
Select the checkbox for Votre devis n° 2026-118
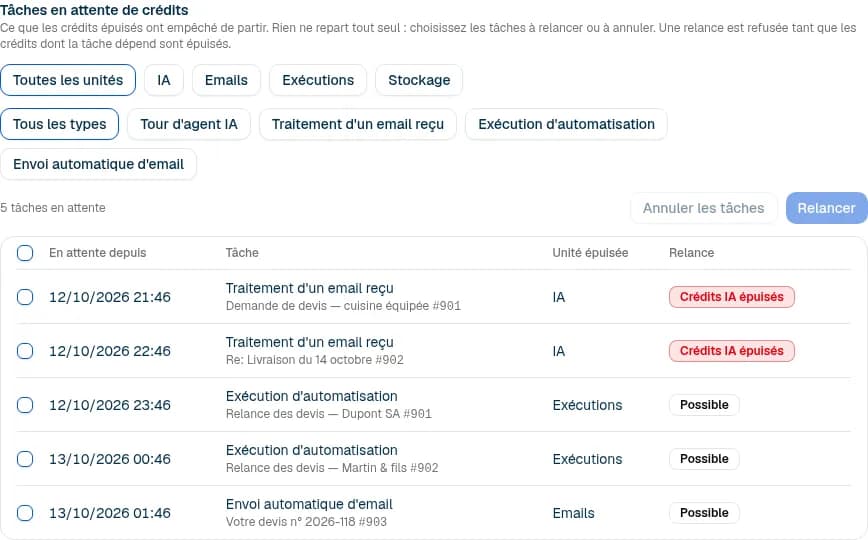click(x=25, y=513)
